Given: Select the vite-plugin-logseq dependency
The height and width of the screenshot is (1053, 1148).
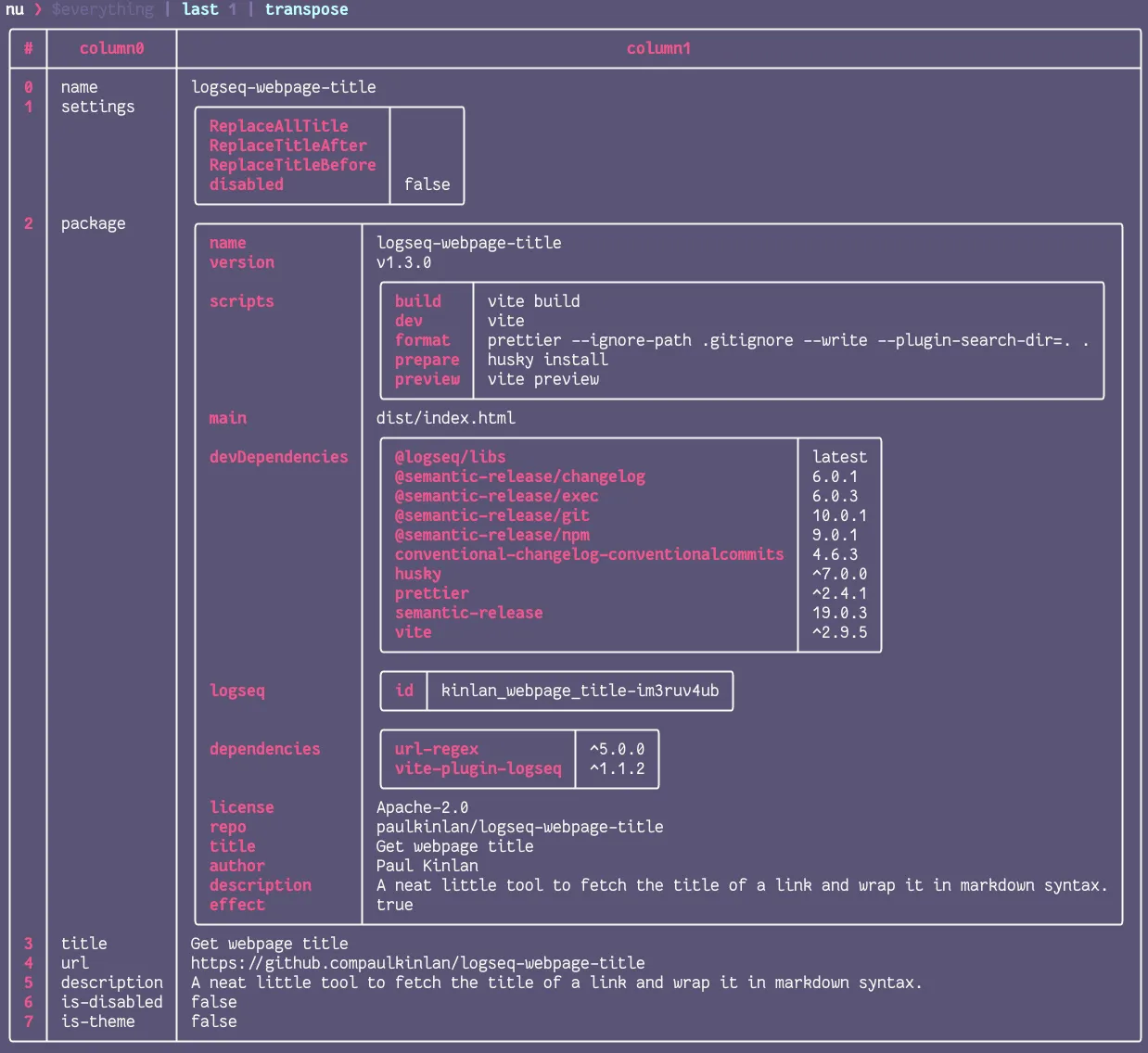Looking at the screenshot, I should tap(478, 768).
